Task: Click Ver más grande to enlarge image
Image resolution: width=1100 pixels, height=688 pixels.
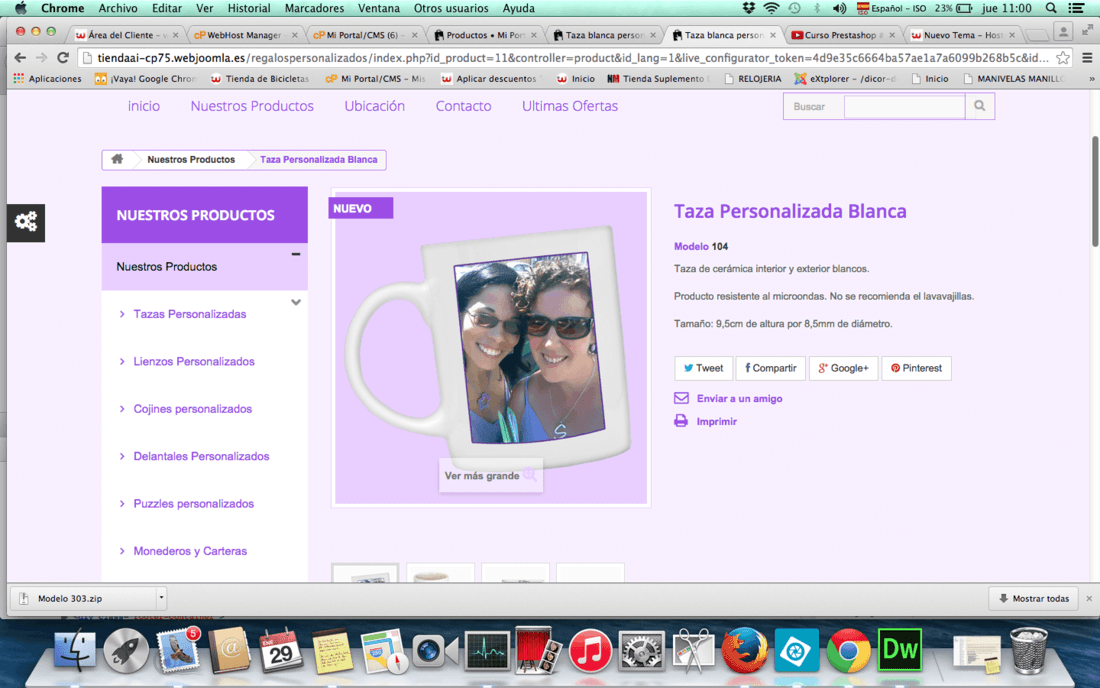Action: click(490, 475)
